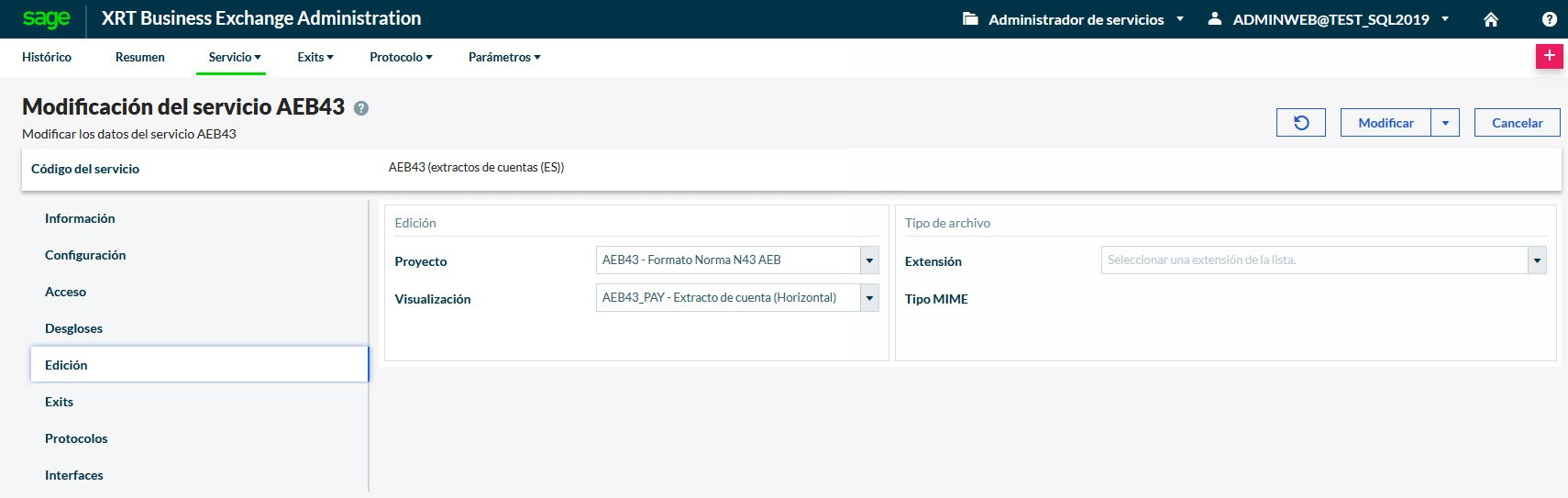
Task: Click the Extensión input field
Action: pyautogui.click(x=1313, y=260)
